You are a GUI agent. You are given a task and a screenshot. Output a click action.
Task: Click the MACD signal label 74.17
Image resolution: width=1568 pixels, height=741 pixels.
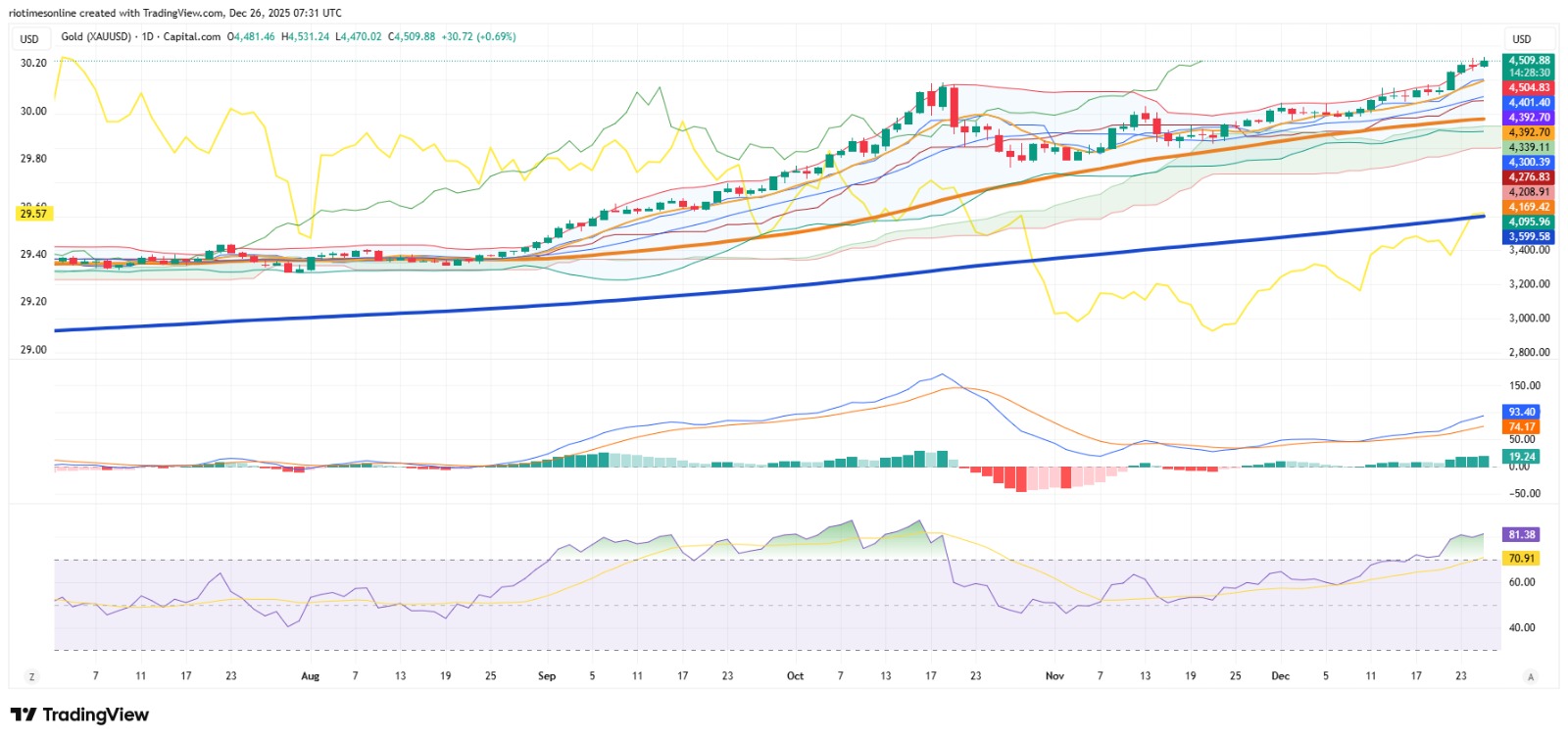click(x=1522, y=427)
